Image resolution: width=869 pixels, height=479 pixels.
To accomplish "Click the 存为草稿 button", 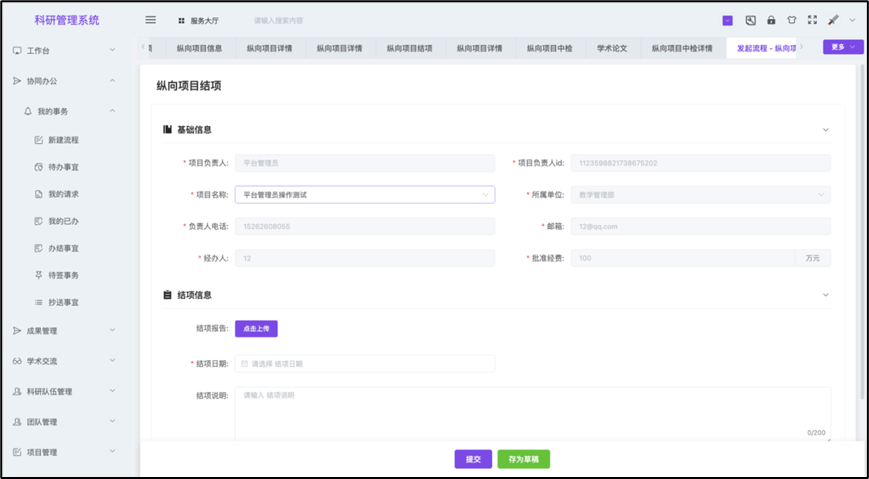I will [x=524, y=459].
